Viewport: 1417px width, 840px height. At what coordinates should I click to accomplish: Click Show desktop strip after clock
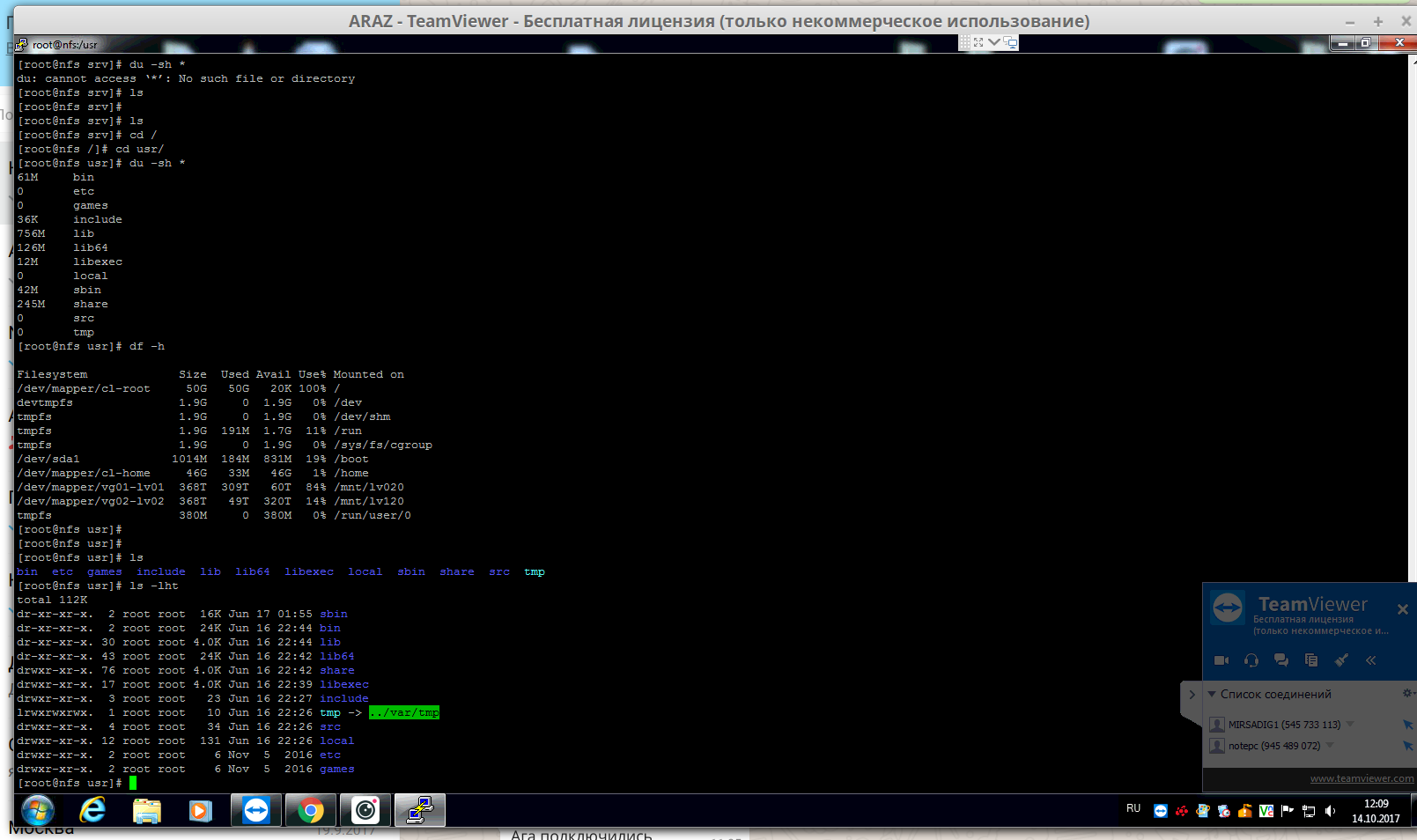pyautogui.click(x=1412, y=810)
